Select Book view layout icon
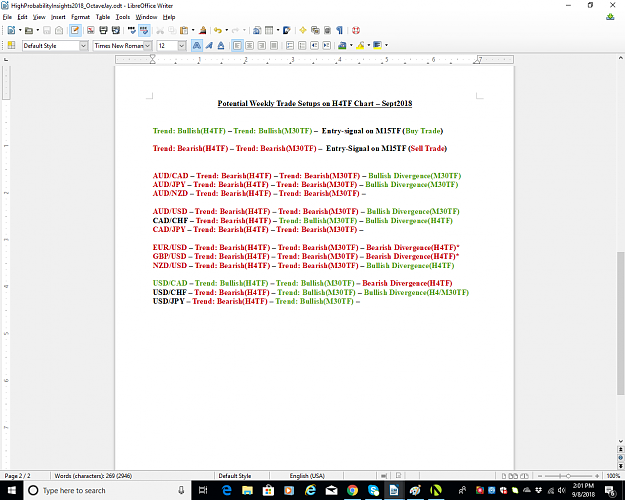The image size is (625, 500). [524, 476]
